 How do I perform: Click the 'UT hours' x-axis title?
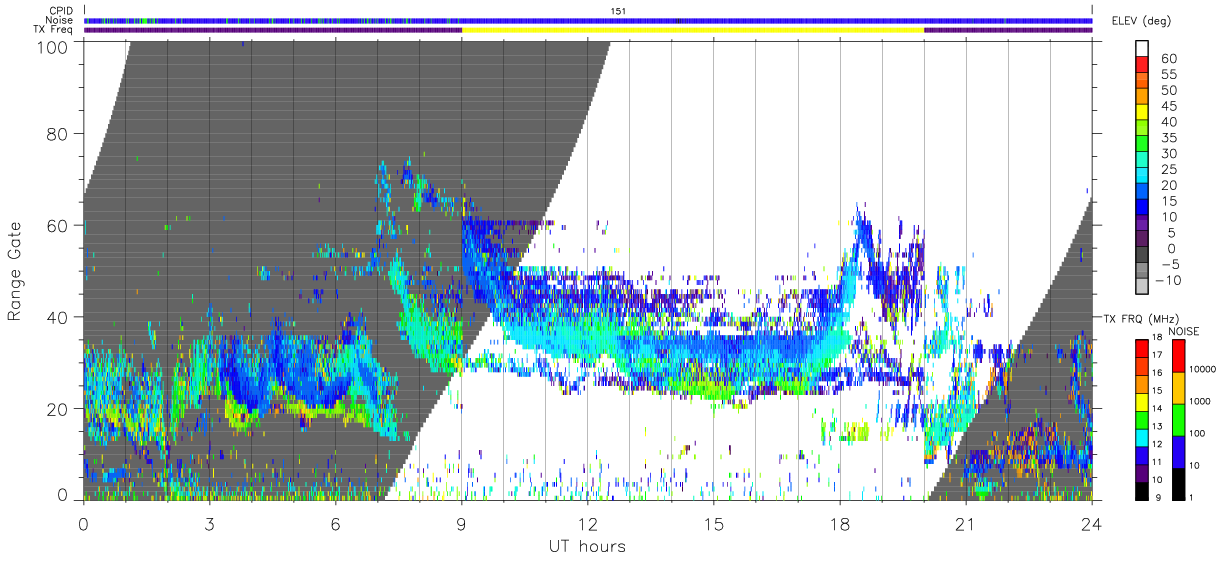click(x=586, y=546)
